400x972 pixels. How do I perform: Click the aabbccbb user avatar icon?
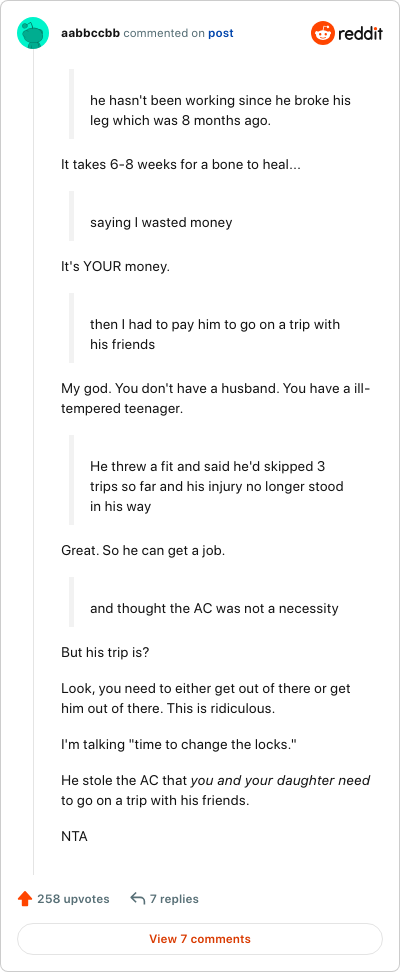(x=32, y=33)
